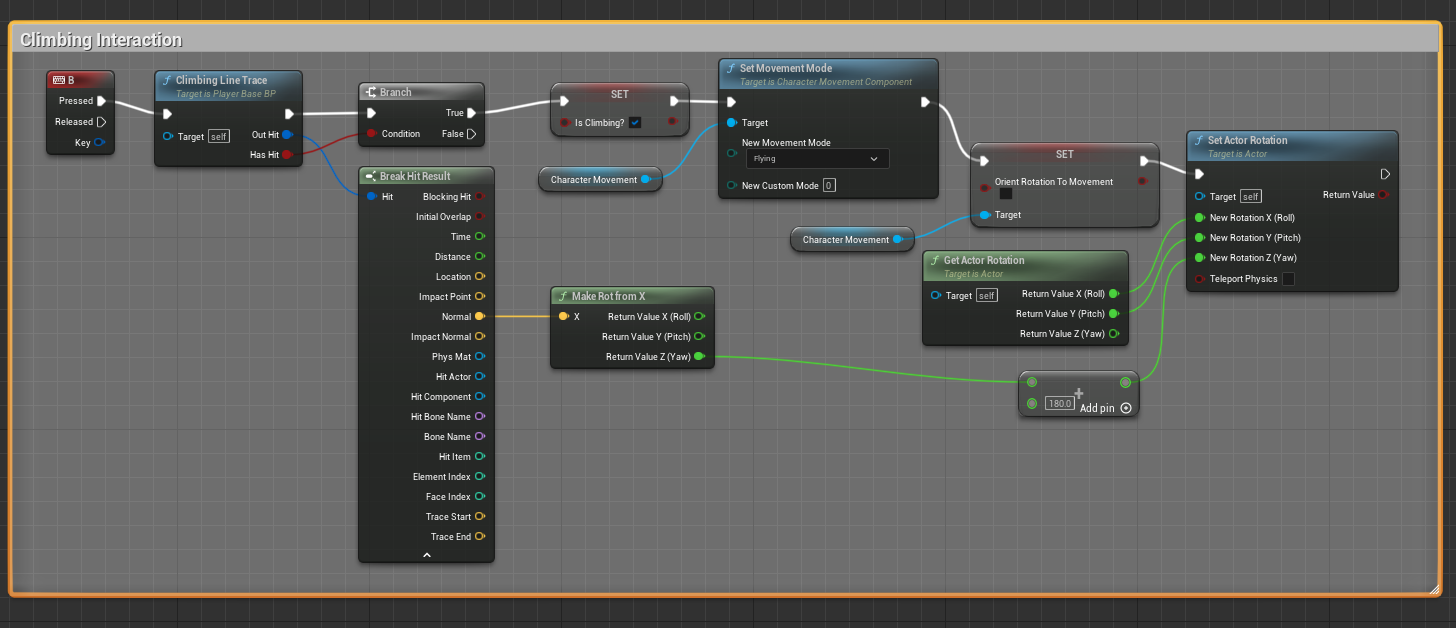The image size is (1456, 628).
Task: Click the self Target field on Get Actor Rotation
Action: click(x=986, y=296)
